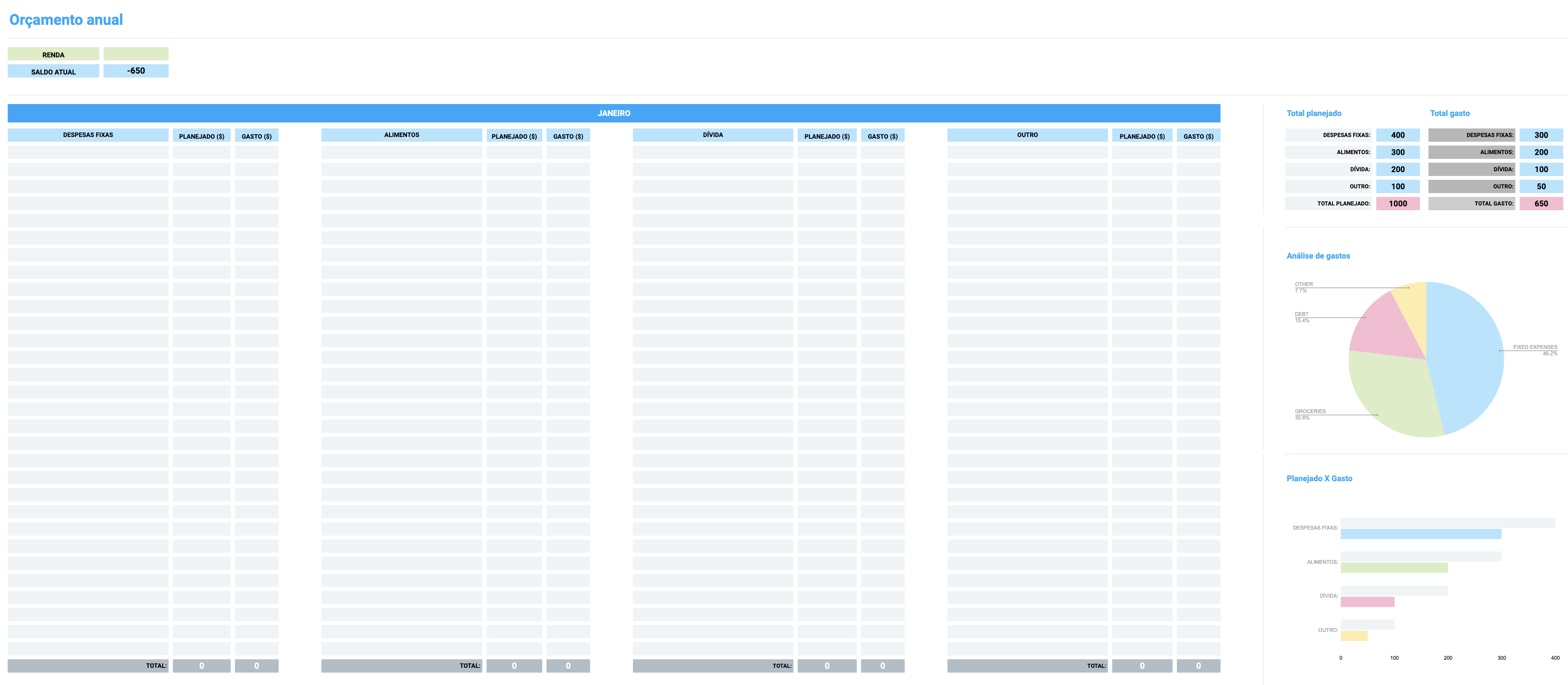The image size is (1568, 685).
Task: Click the 'Total planejado' heading
Action: (1313, 113)
